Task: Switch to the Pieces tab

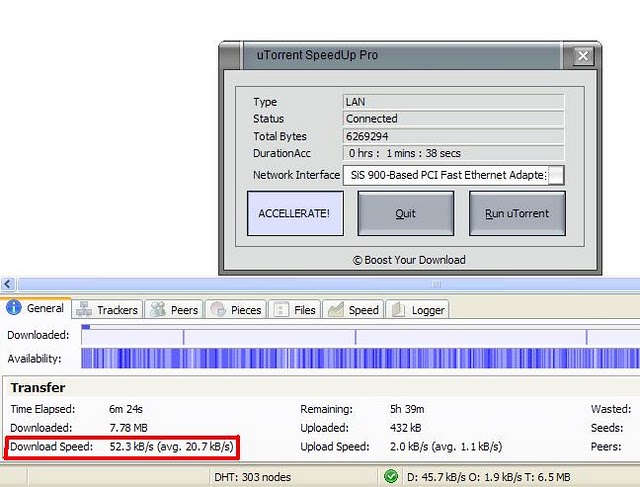Action: click(236, 310)
